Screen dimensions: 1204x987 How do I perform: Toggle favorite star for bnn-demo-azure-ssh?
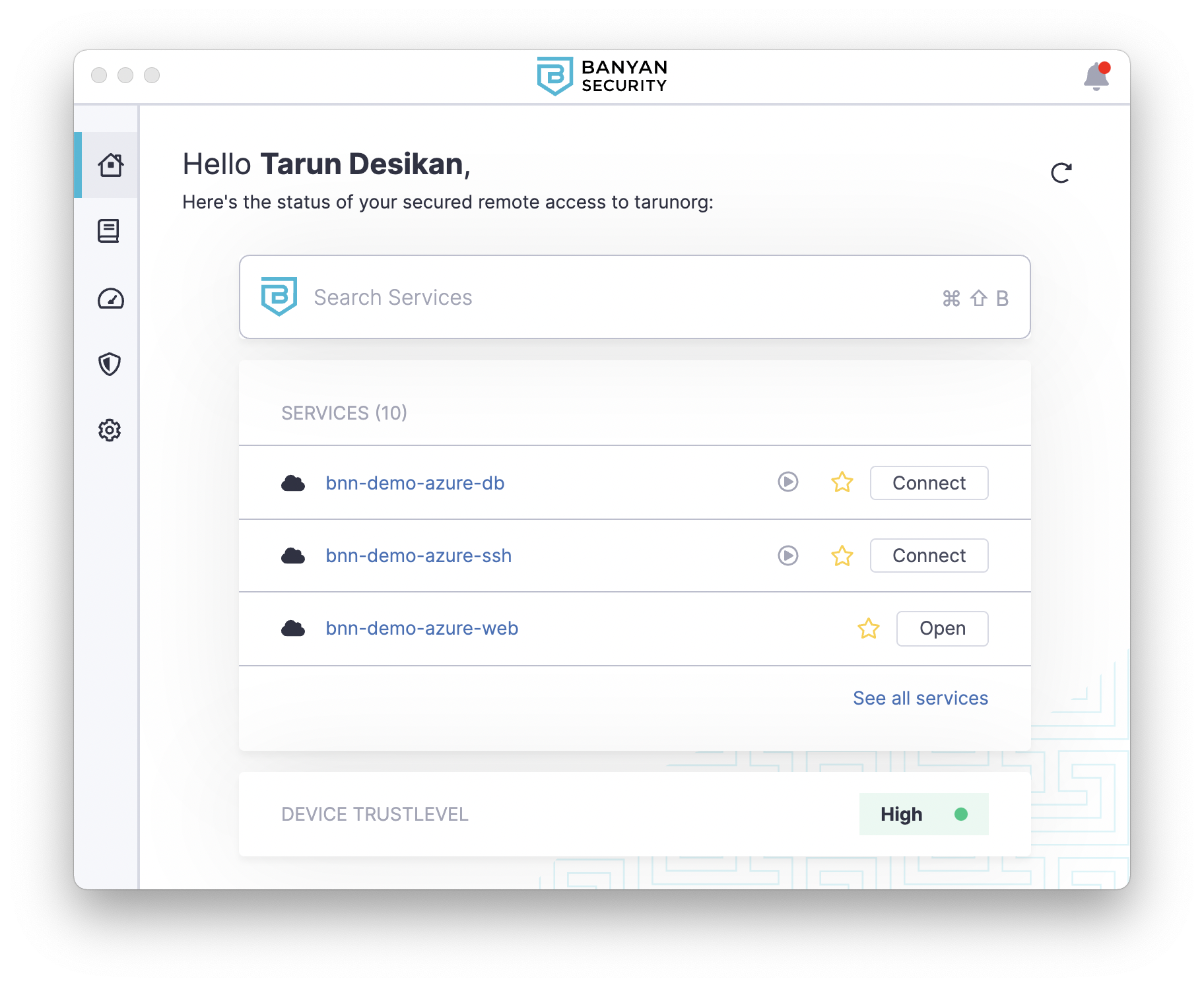coord(842,556)
